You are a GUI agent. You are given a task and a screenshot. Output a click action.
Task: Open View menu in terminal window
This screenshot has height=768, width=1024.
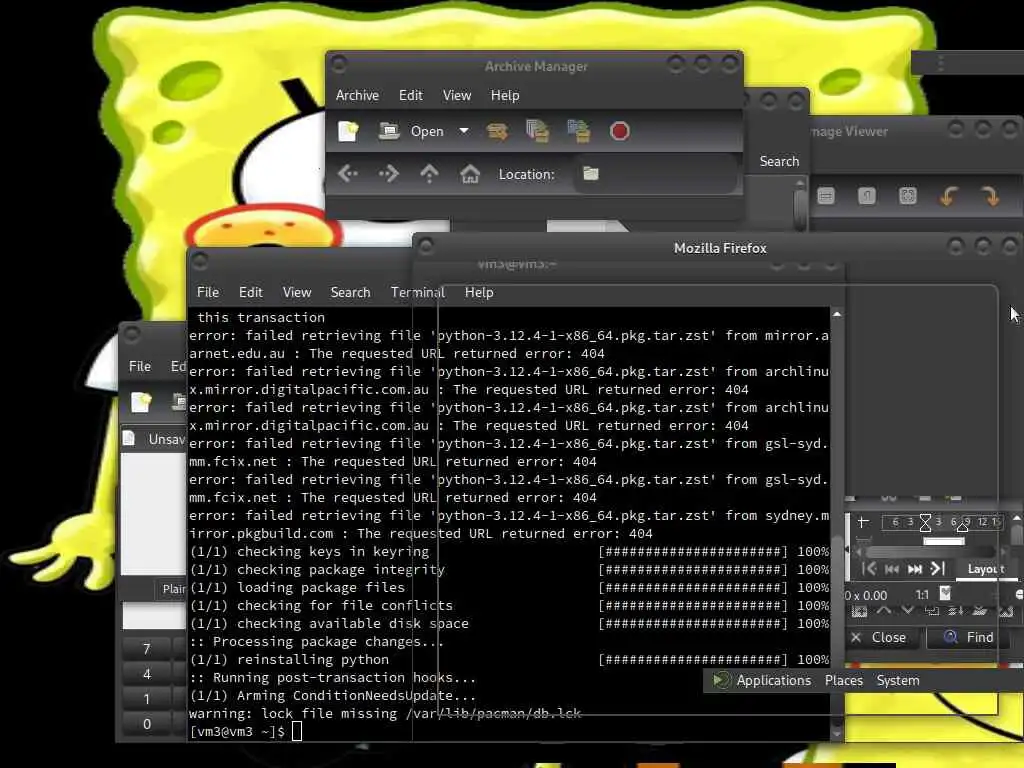point(296,293)
